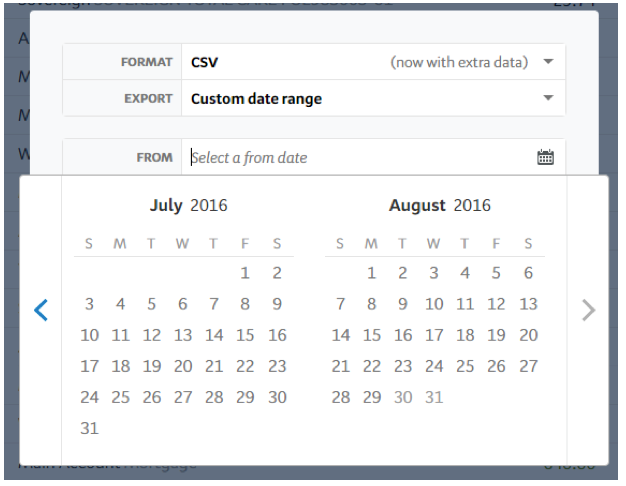Select July 5 in the calendar
Image resolution: width=626 pixels, height=486 pixels.
[152, 304]
